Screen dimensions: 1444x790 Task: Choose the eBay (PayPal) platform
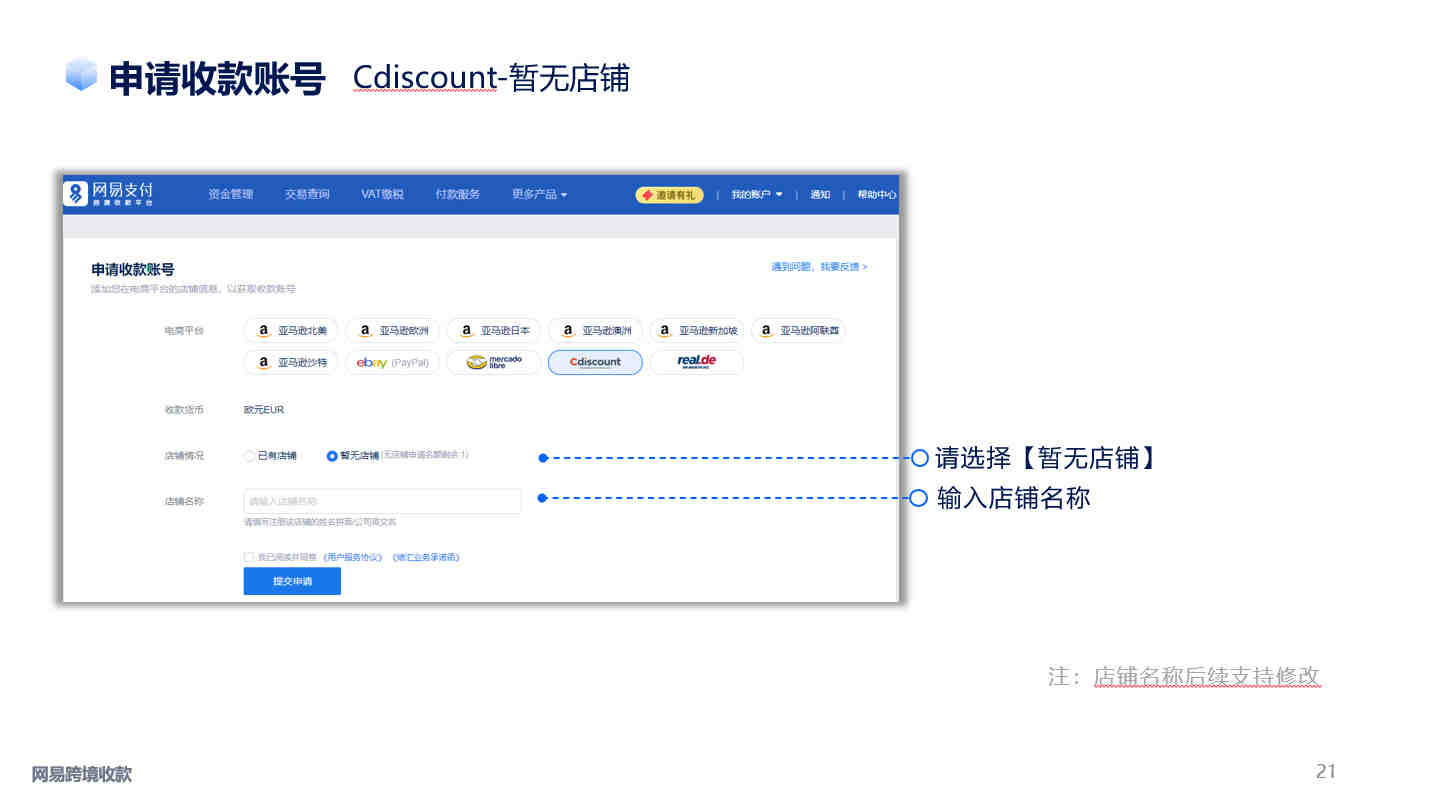[393, 362]
